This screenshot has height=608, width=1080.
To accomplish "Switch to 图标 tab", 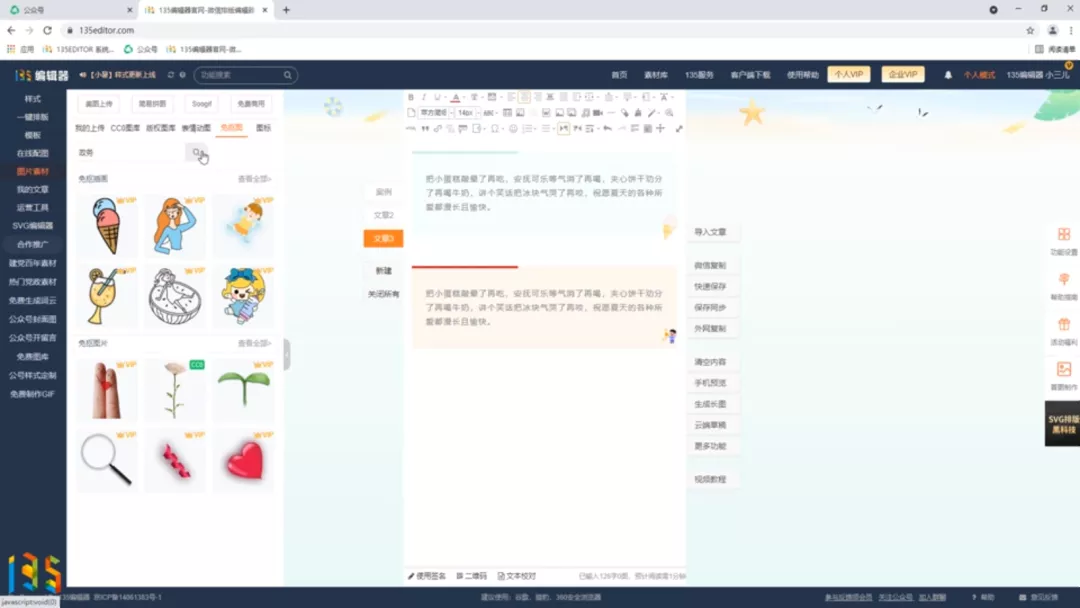I will pyautogui.click(x=264, y=128).
